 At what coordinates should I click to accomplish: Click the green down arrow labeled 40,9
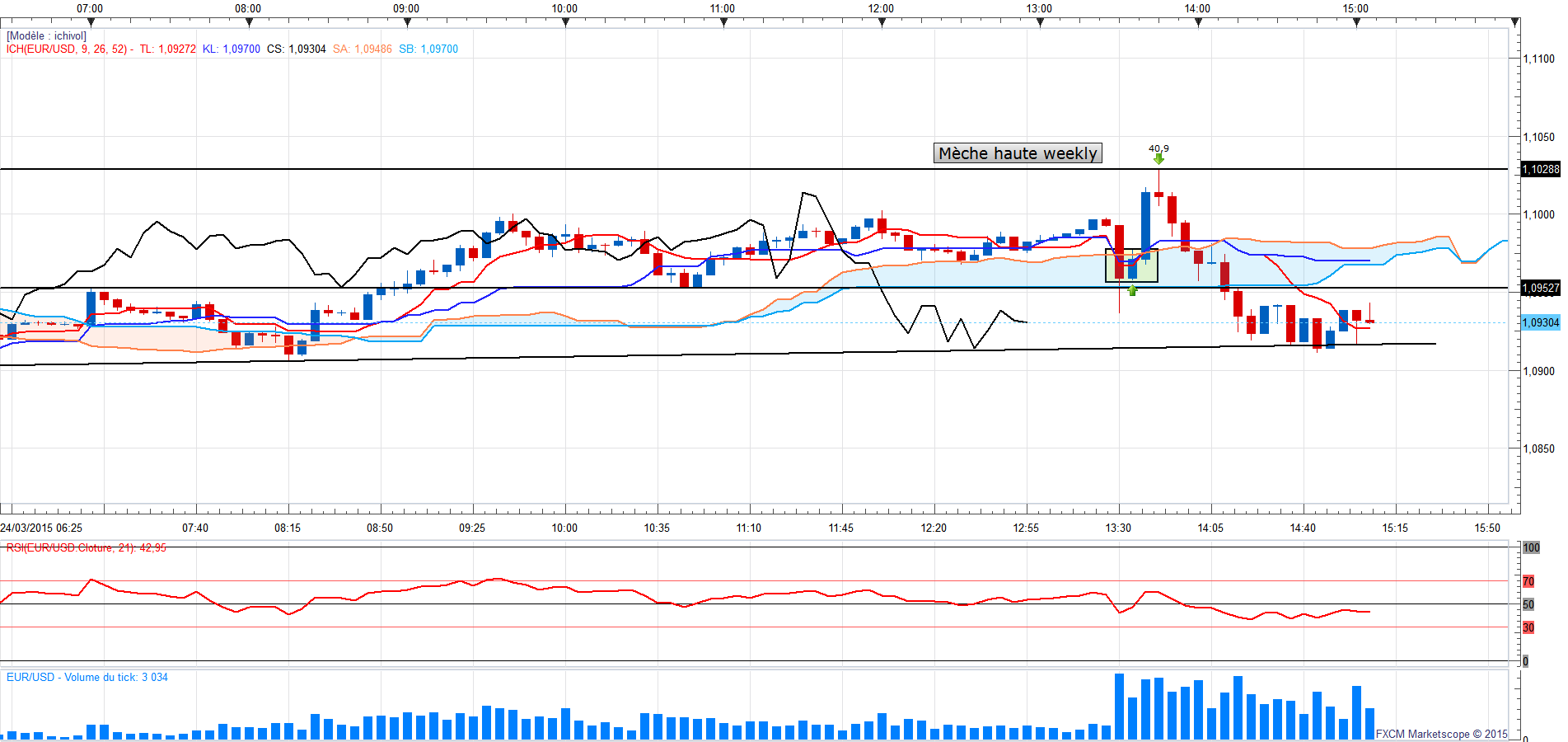pyautogui.click(x=1158, y=158)
